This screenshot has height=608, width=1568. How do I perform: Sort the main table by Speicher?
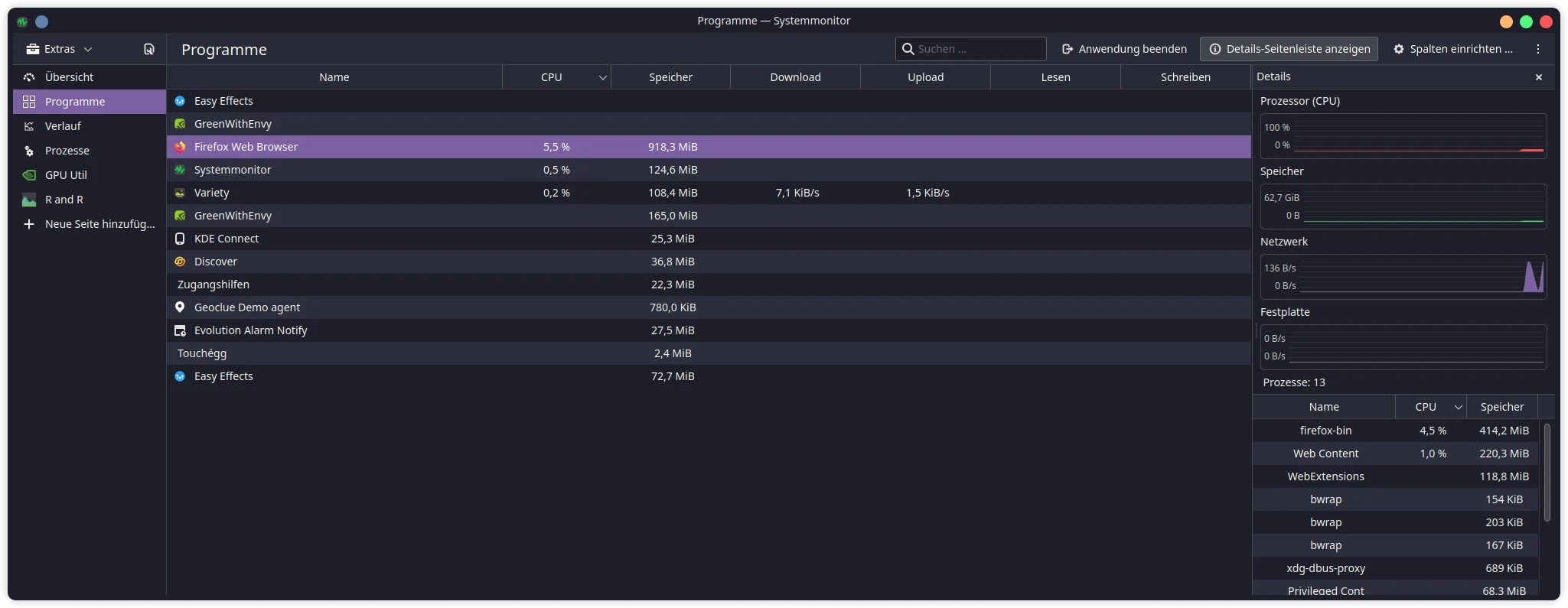(670, 77)
